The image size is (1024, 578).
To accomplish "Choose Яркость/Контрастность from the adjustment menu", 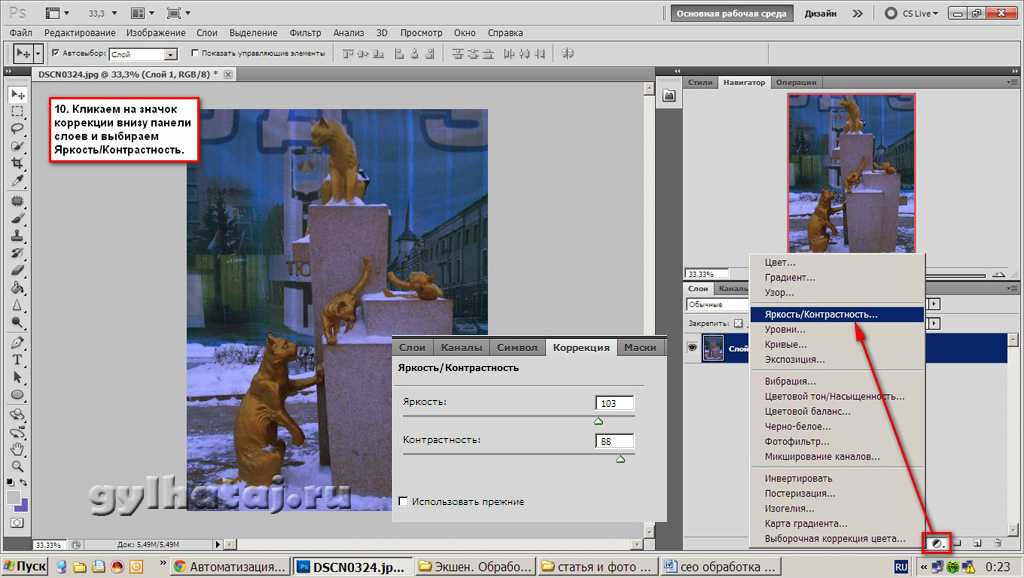I will click(x=820, y=314).
